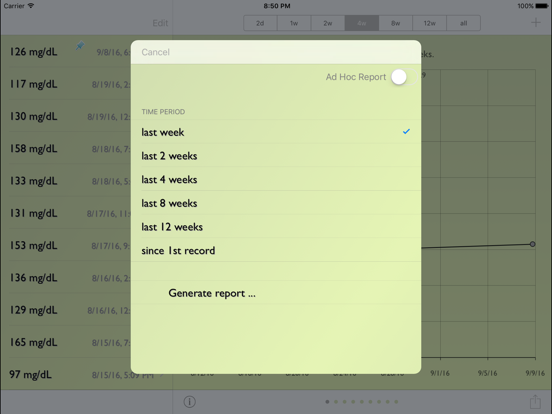Show all records with the 'all' segment
The image size is (552, 414).
coord(463,23)
